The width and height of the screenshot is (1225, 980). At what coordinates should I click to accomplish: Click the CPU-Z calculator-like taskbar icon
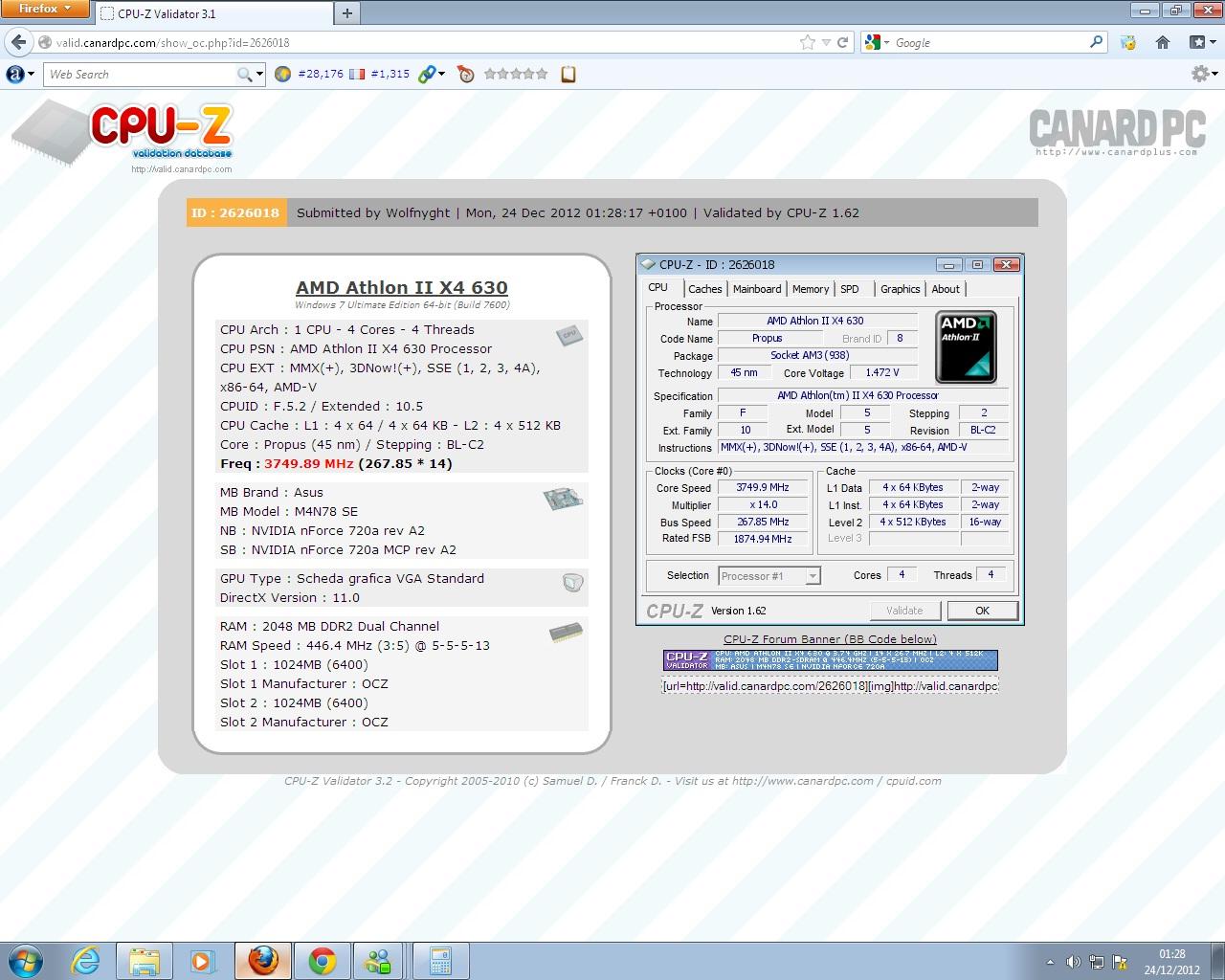[440, 960]
